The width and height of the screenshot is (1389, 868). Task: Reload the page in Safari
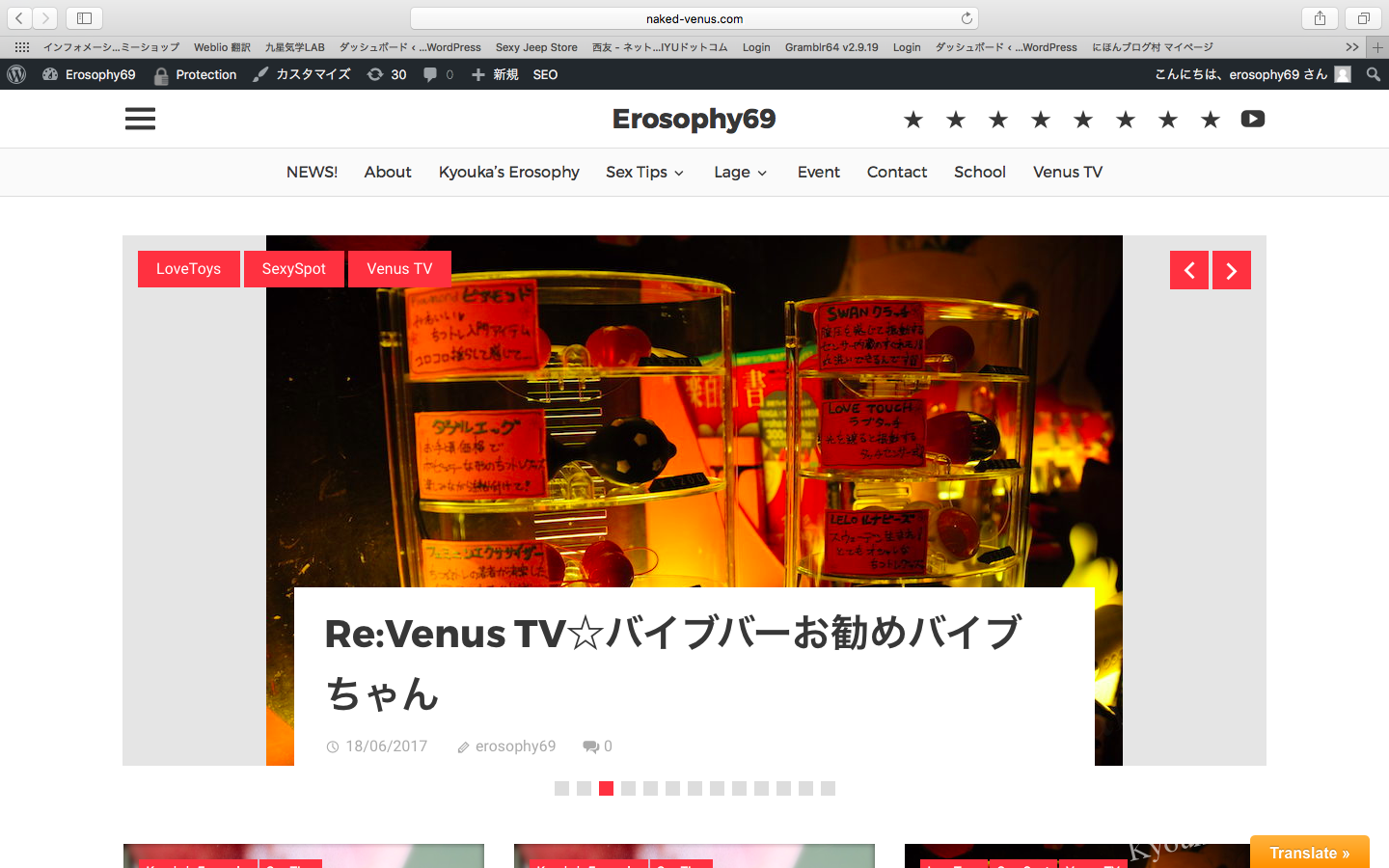coord(967,18)
